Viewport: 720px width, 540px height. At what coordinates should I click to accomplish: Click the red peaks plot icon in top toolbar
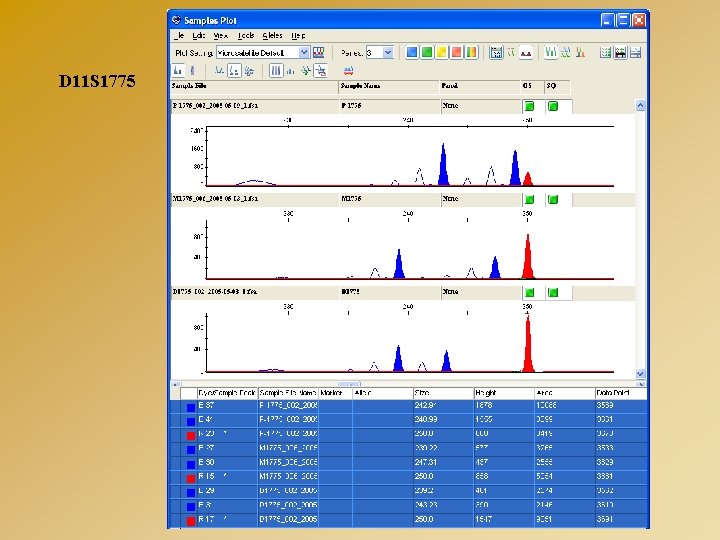click(x=526, y=53)
